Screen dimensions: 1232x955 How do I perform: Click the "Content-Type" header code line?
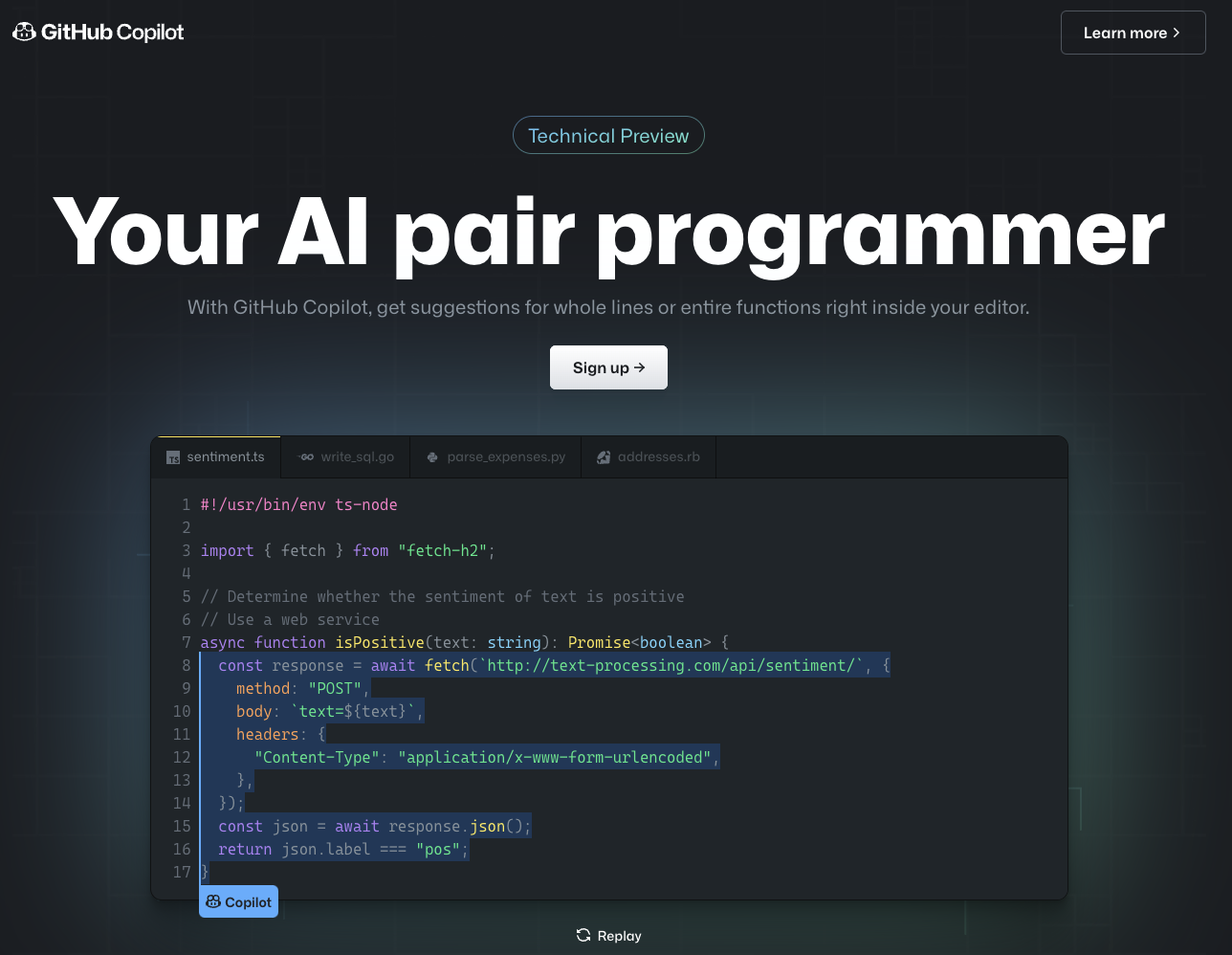coord(487,757)
